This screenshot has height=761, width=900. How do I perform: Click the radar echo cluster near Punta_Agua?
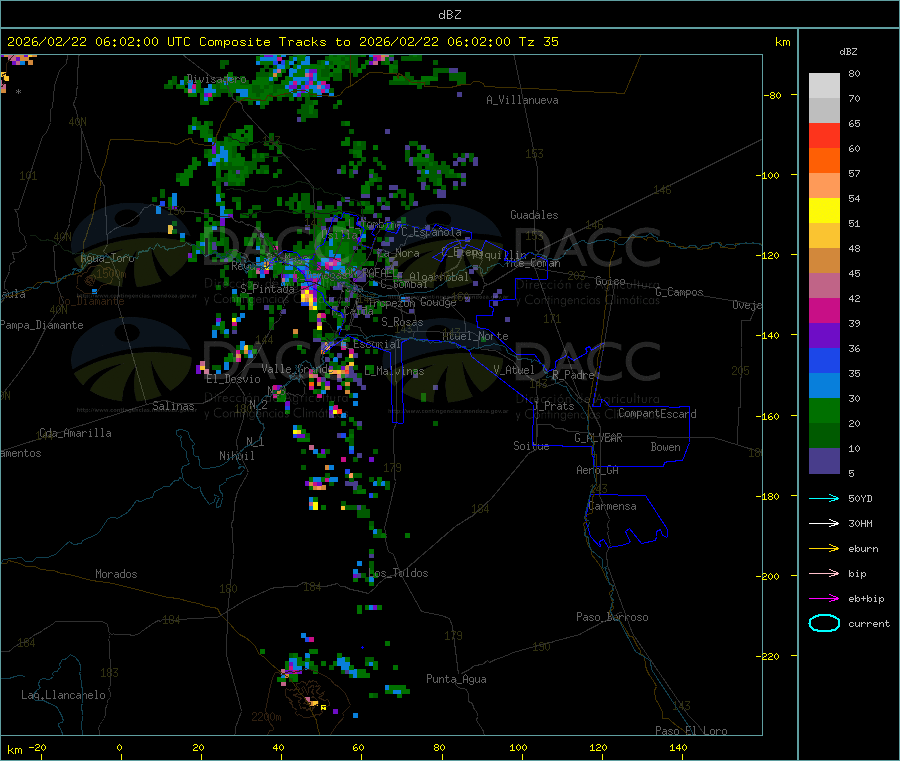coord(397,690)
